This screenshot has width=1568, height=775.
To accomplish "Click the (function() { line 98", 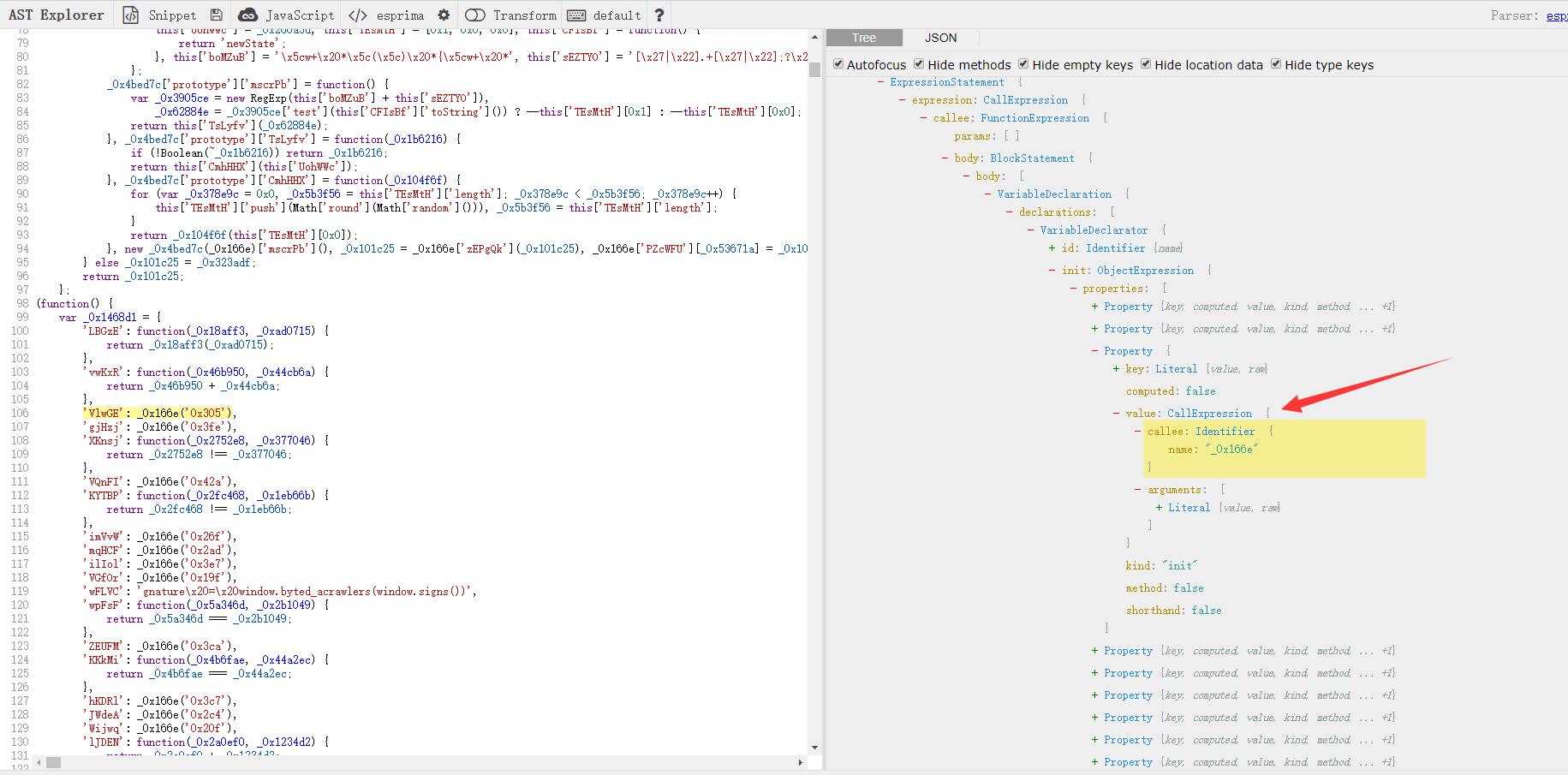I will [x=75, y=303].
